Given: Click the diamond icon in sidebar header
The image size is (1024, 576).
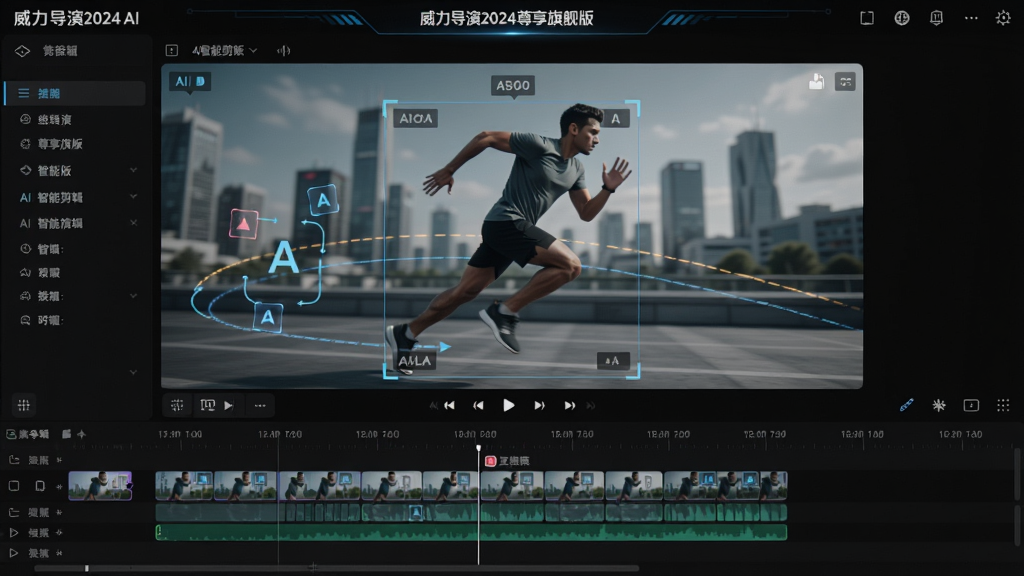Looking at the screenshot, I should click(22, 51).
